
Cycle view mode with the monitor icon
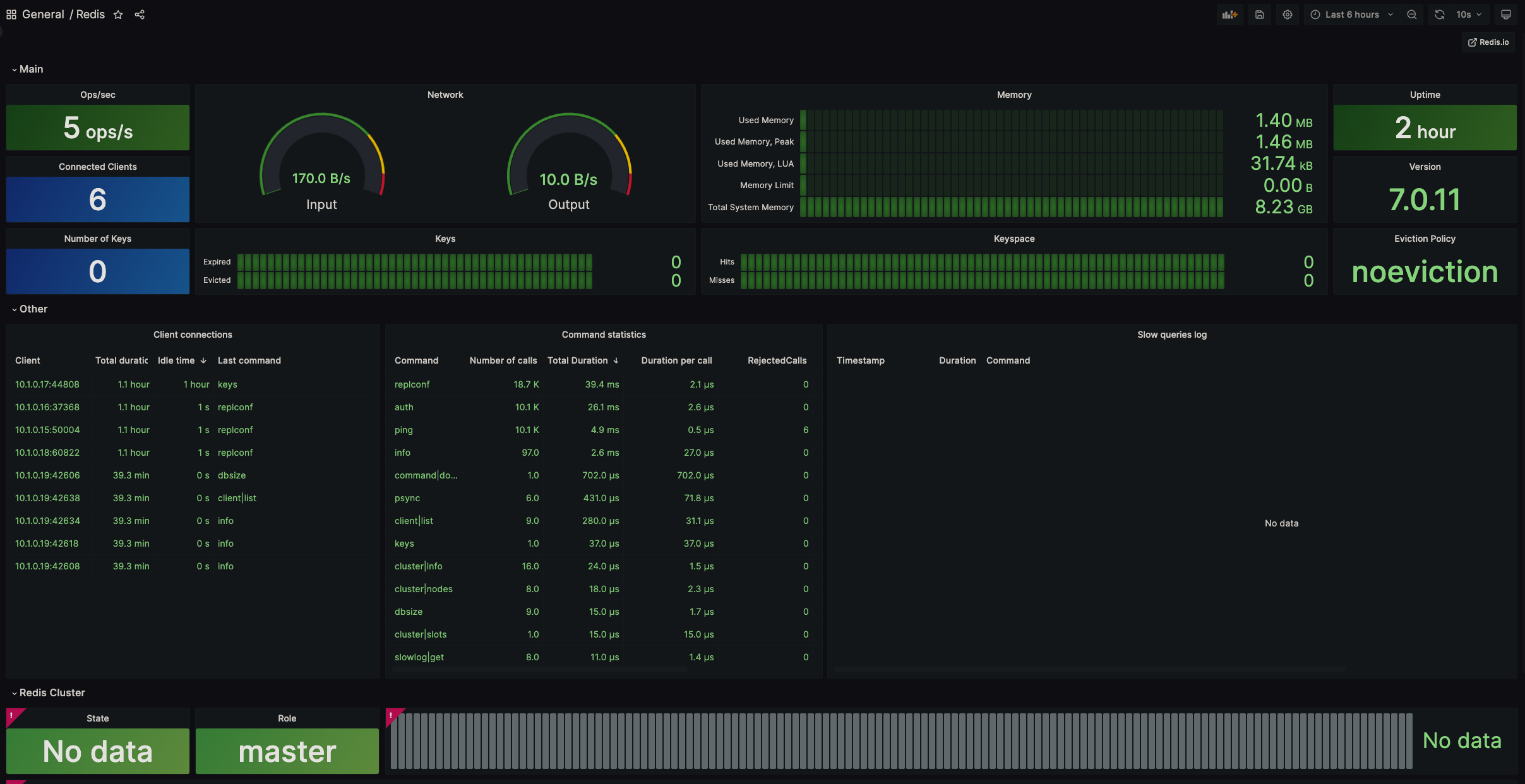(x=1506, y=15)
